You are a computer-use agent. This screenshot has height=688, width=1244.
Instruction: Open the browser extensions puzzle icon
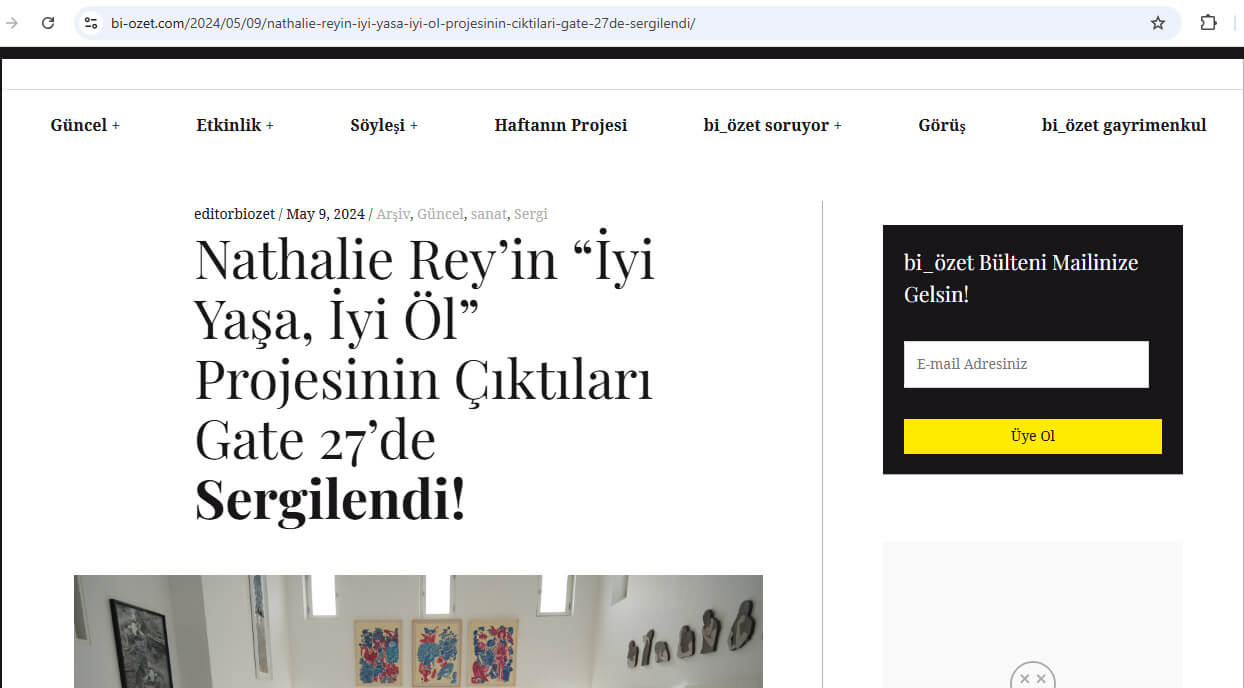[x=1208, y=23]
